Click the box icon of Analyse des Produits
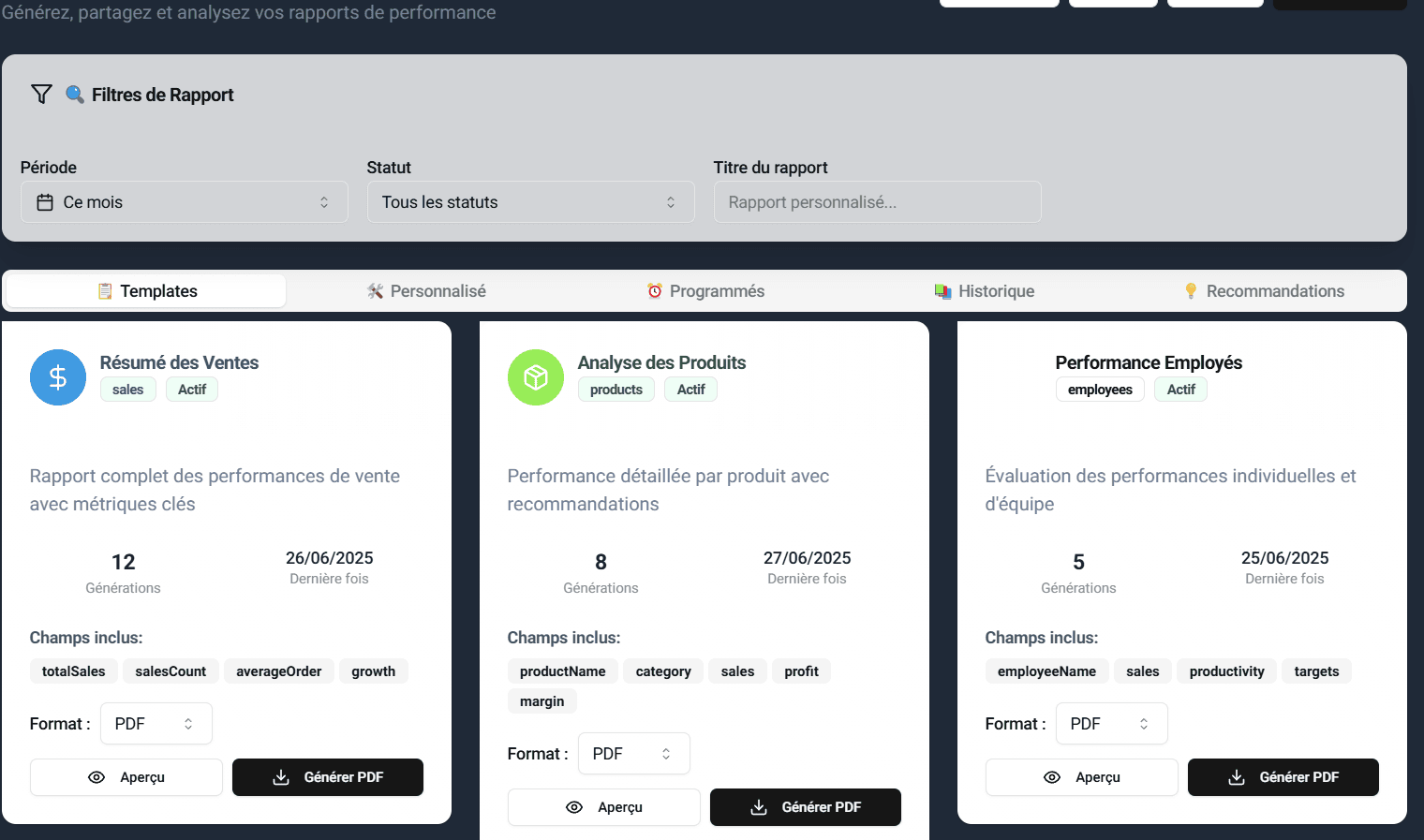 (536, 377)
